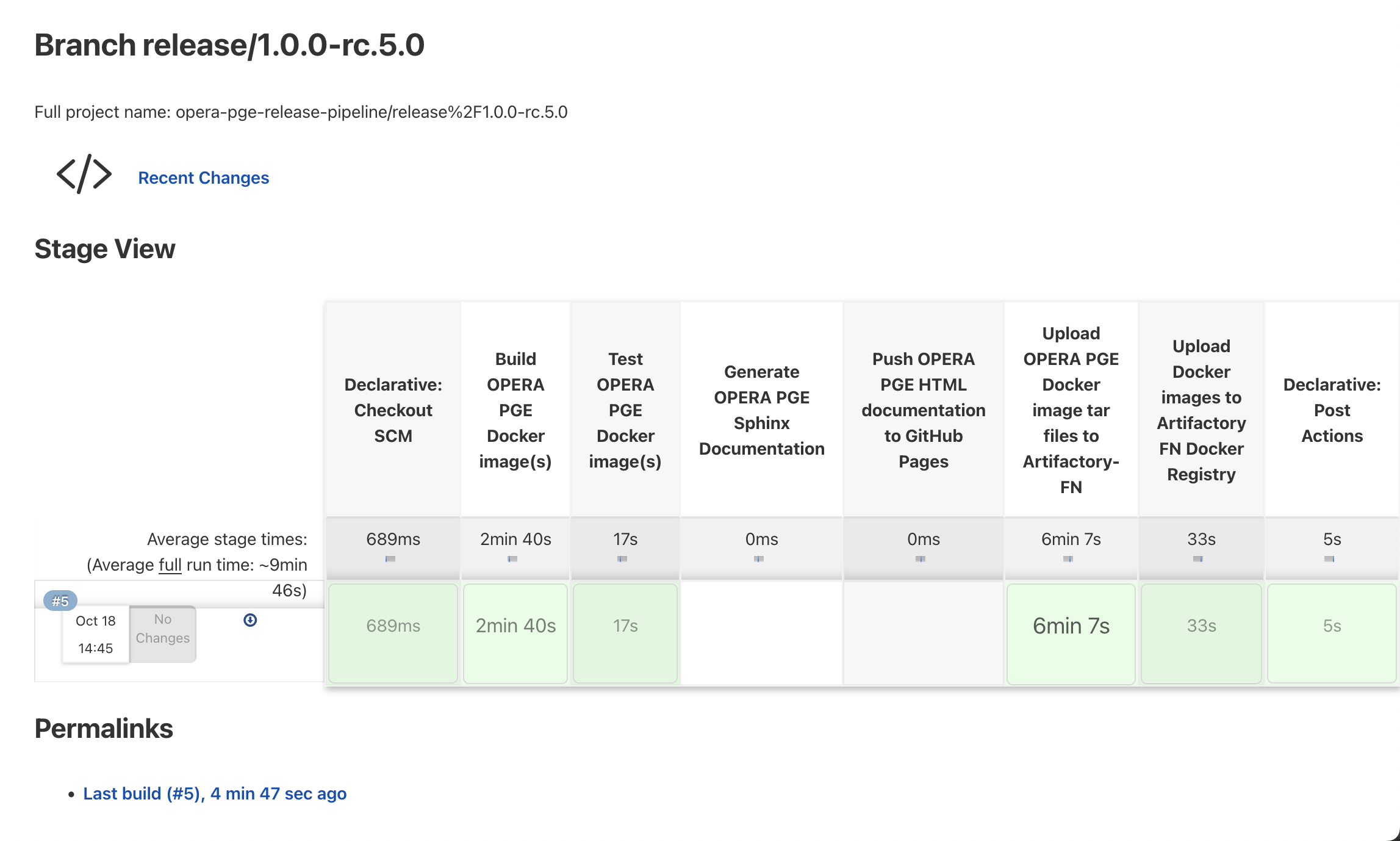This screenshot has width=1400, height=841.
Task: Select the #5 build number badge
Action: pyautogui.click(x=60, y=601)
